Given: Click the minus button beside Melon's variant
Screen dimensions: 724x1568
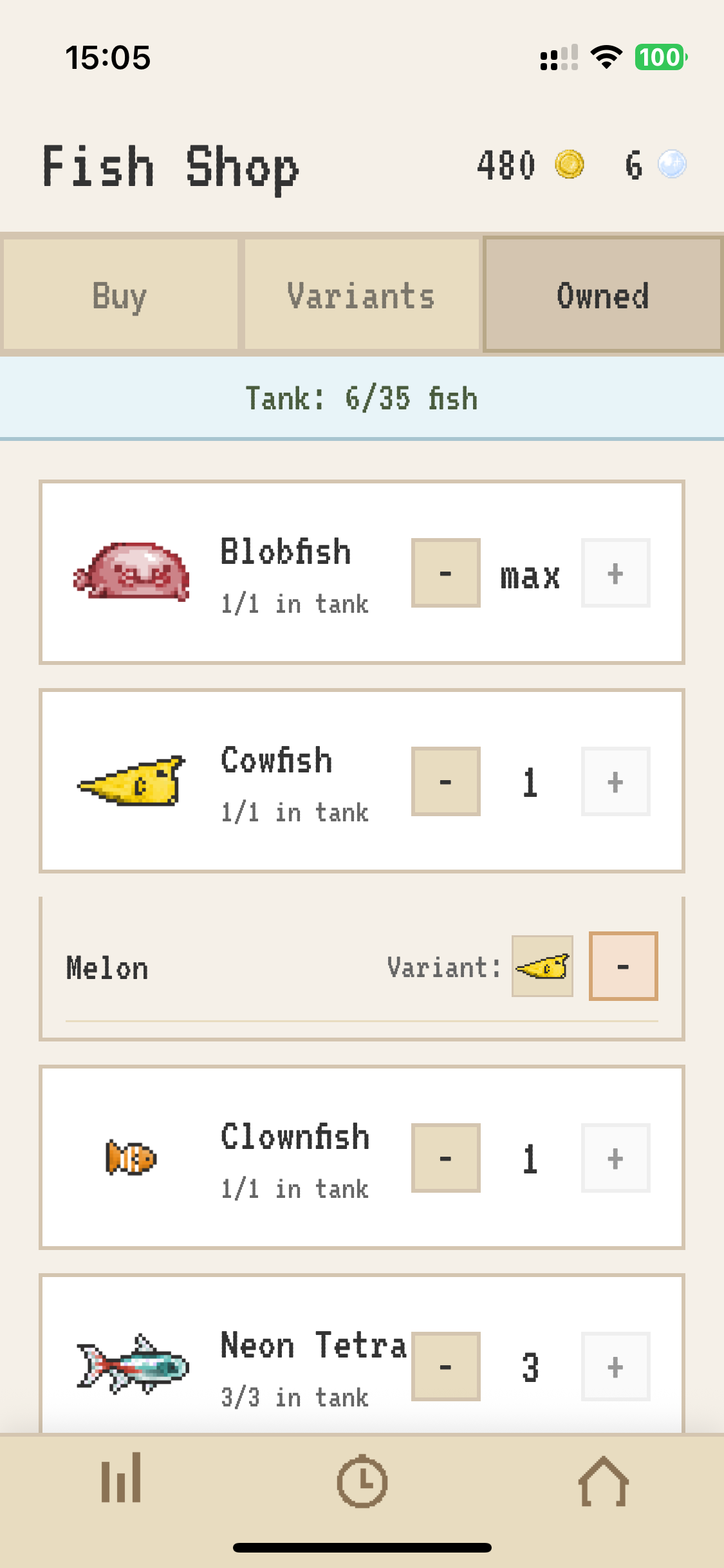Looking at the screenshot, I should (x=623, y=966).
